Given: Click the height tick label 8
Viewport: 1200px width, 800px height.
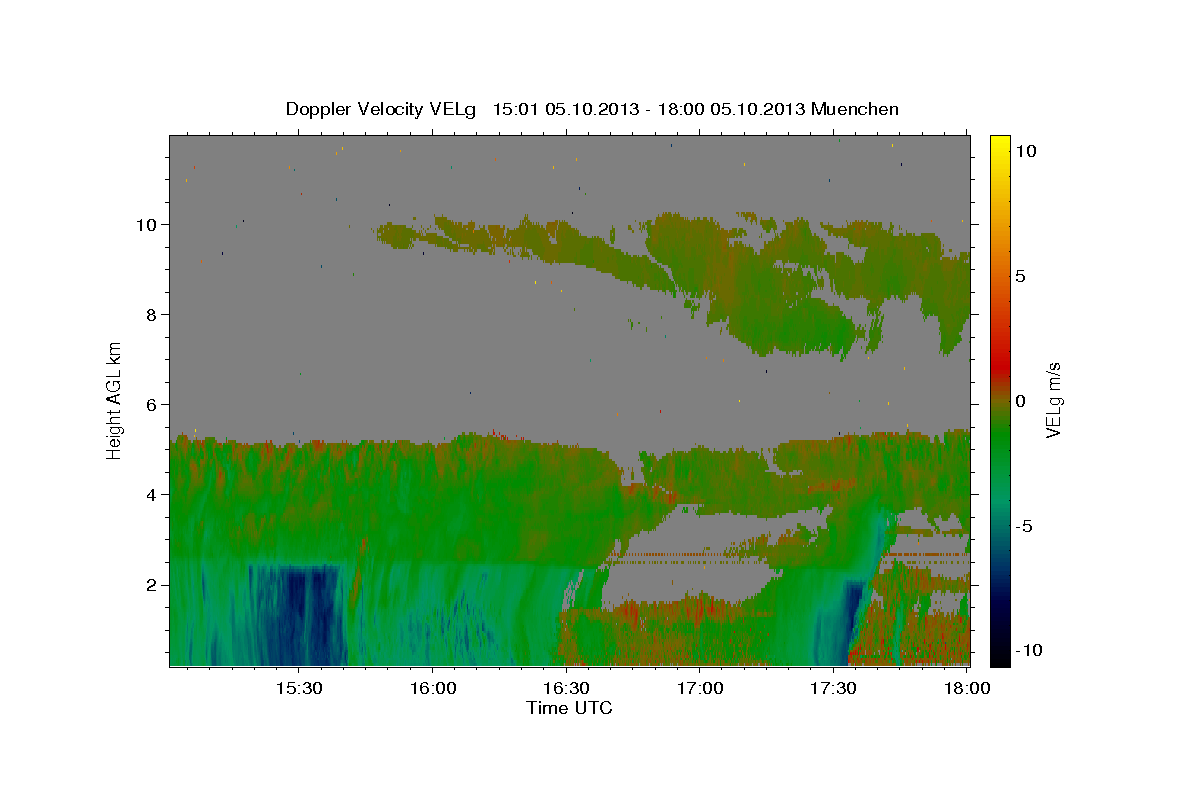Looking at the screenshot, I should pyautogui.click(x=151, y=315).
